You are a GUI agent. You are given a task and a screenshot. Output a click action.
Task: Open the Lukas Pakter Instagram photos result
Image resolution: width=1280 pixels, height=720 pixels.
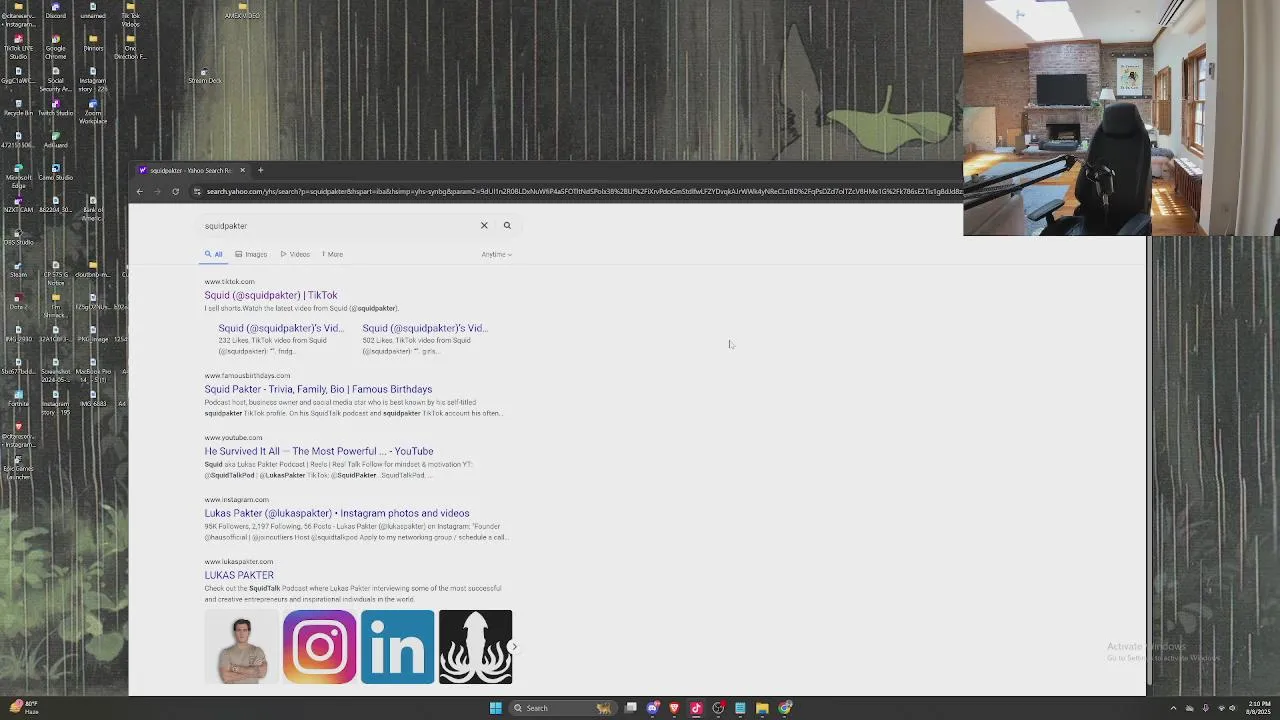pyautogui.click(x=337, y=513)
